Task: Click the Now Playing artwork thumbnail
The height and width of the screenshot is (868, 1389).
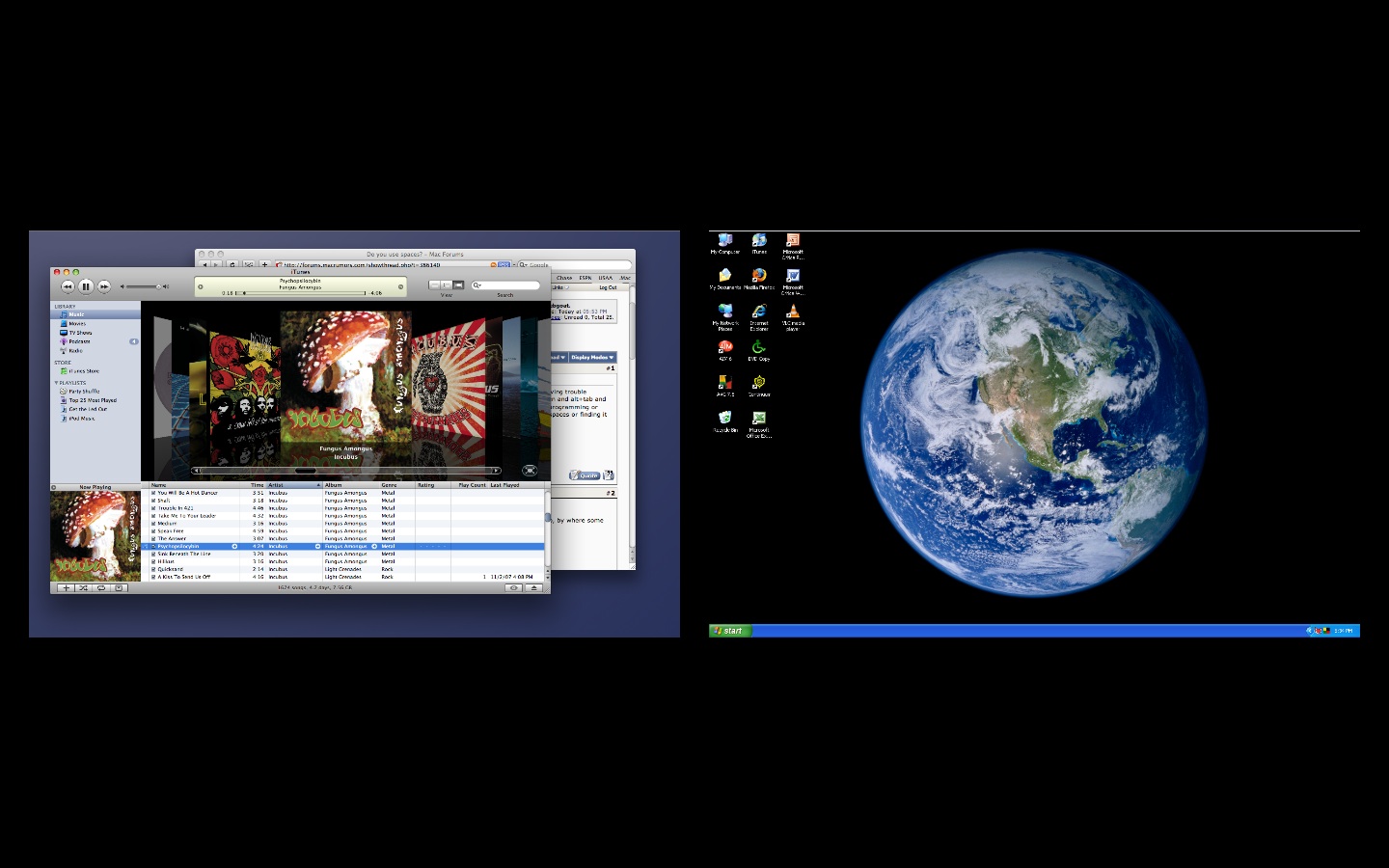Action: [x=95, y=536]
